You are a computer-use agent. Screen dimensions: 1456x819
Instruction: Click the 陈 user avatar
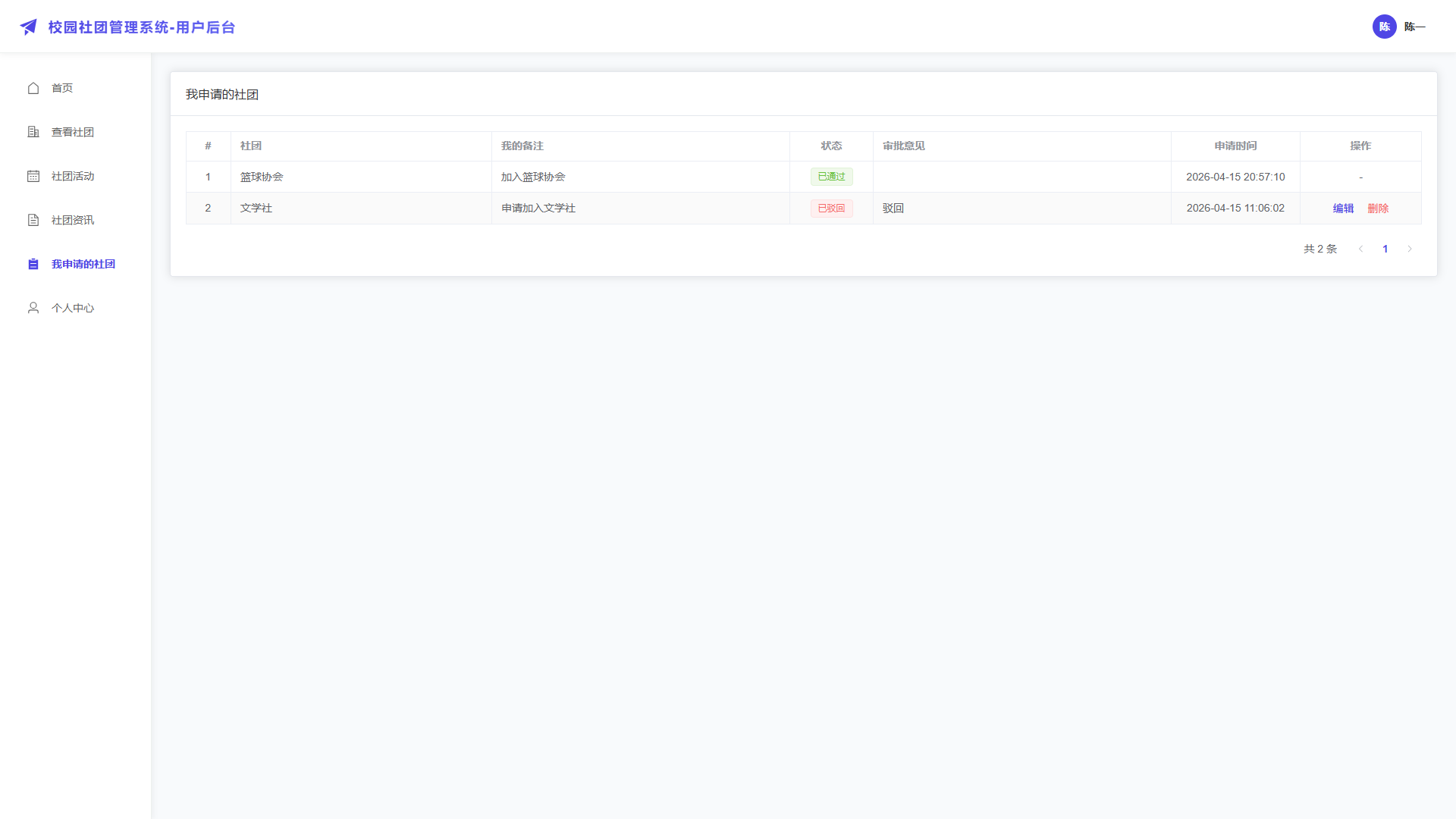pyautogui.click(x=1385, y=27)
